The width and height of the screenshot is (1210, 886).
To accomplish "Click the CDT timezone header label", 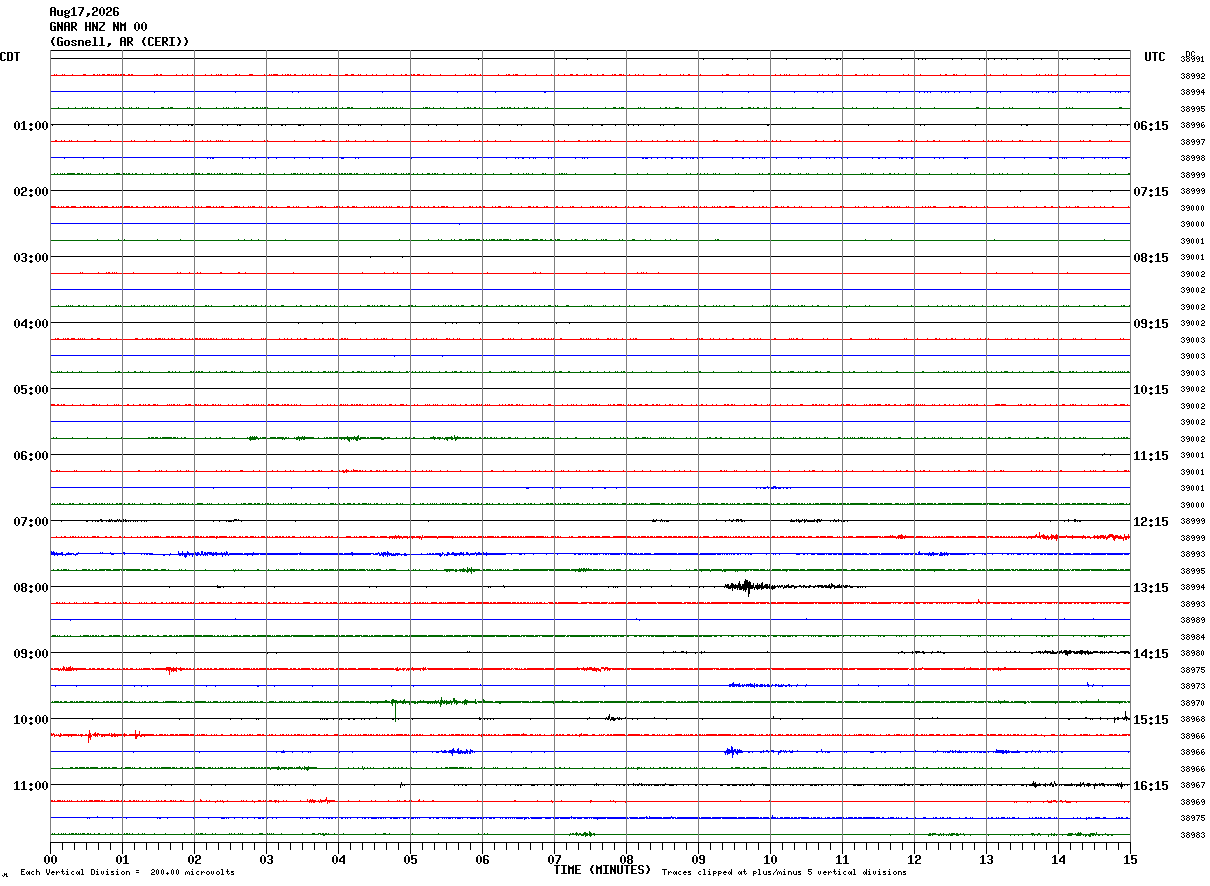I will 10,57.
